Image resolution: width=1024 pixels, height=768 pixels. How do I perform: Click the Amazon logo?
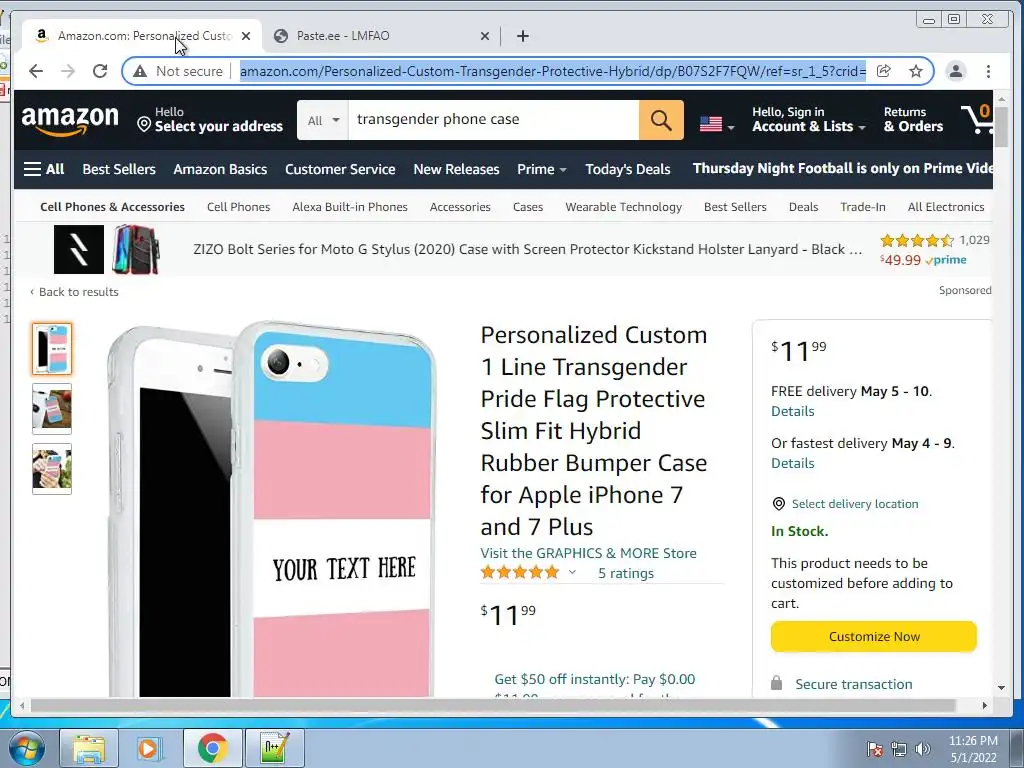pyautogui.click(x=70, y=121)
